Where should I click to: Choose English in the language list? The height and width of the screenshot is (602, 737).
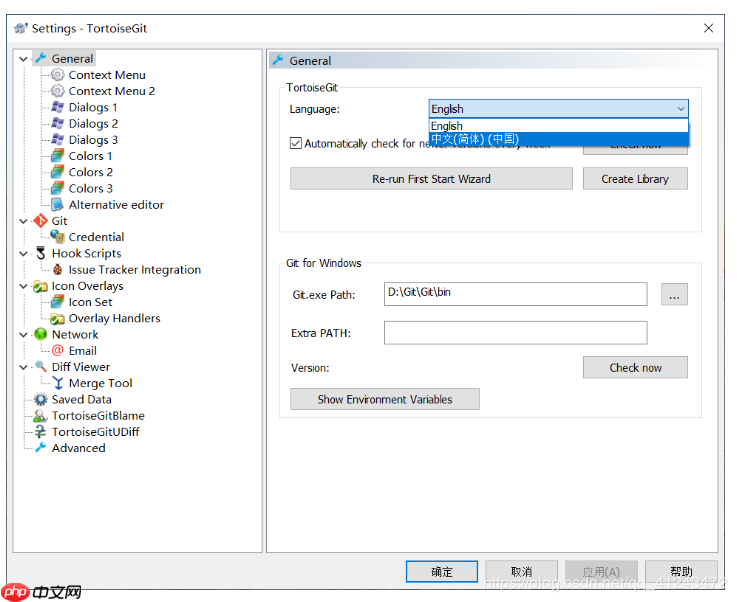(x=558, y=125)
